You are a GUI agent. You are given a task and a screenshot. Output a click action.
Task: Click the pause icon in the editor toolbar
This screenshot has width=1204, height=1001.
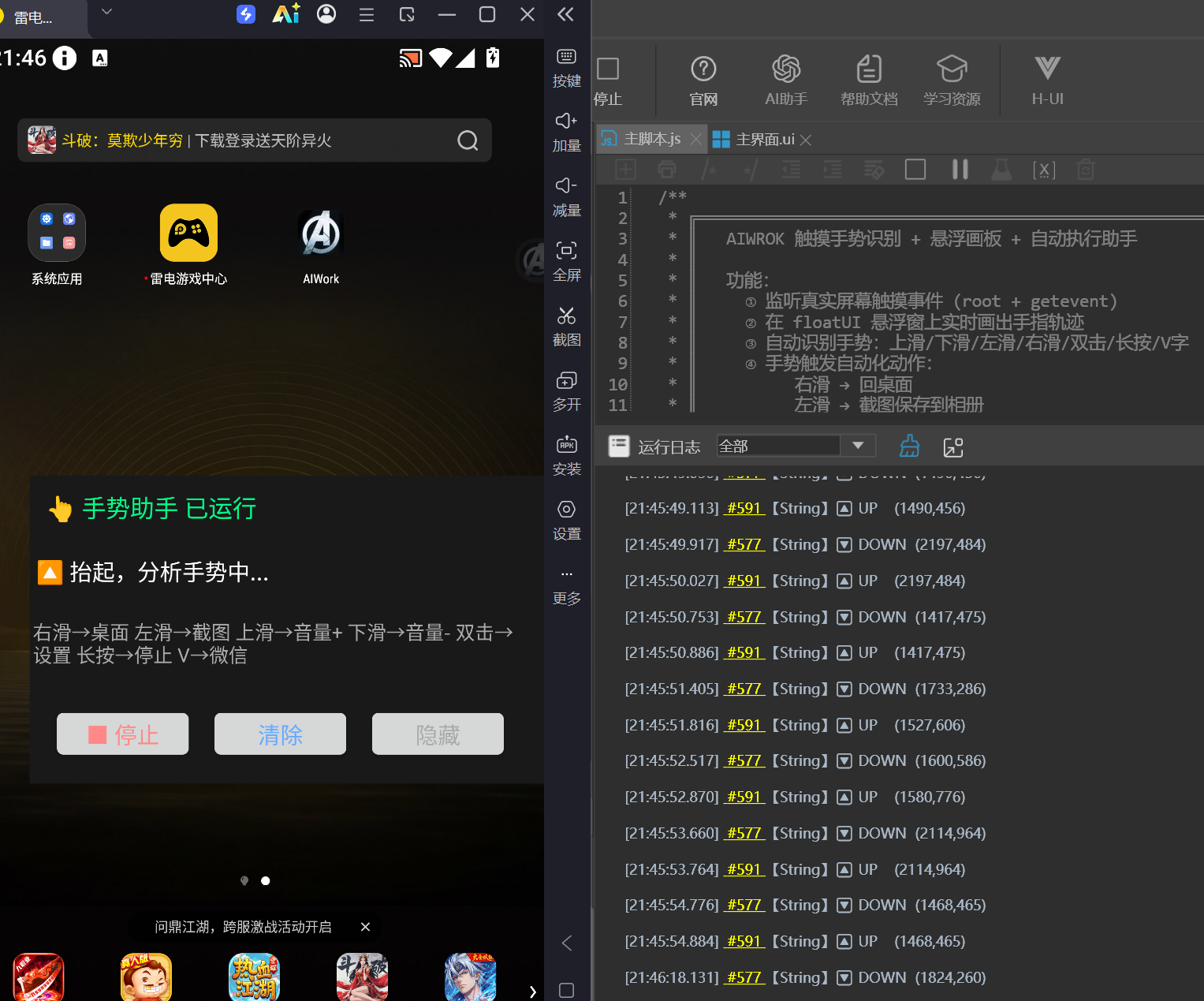coord(960,170)
